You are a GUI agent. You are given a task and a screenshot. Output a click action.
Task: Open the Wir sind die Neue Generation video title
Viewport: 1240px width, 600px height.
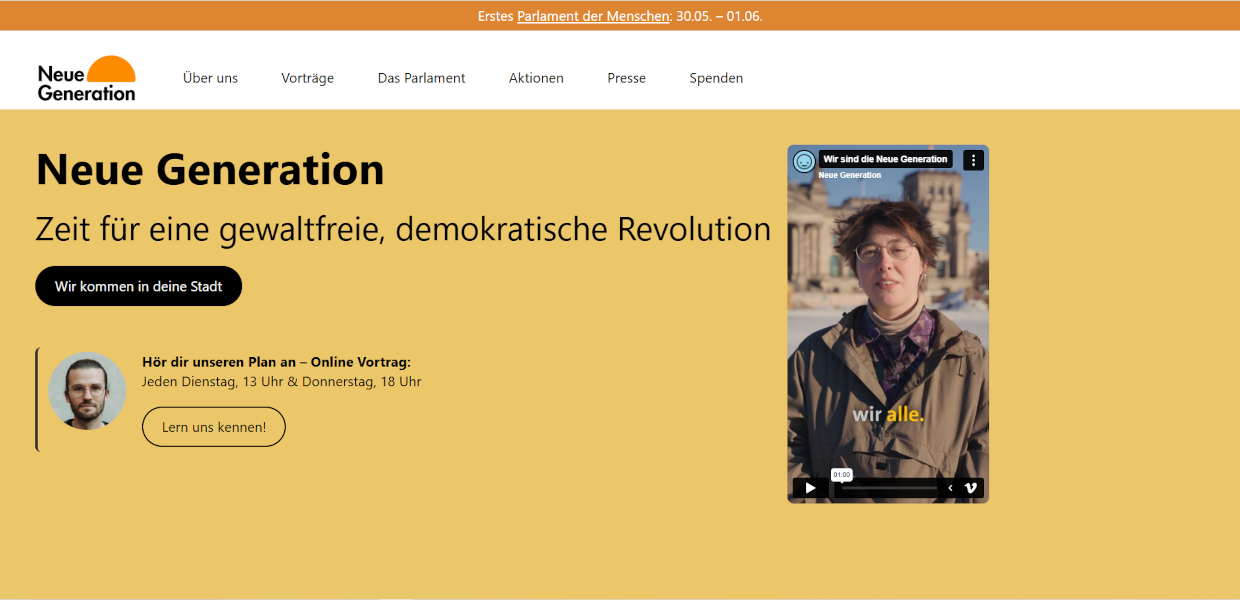point(885,159)
